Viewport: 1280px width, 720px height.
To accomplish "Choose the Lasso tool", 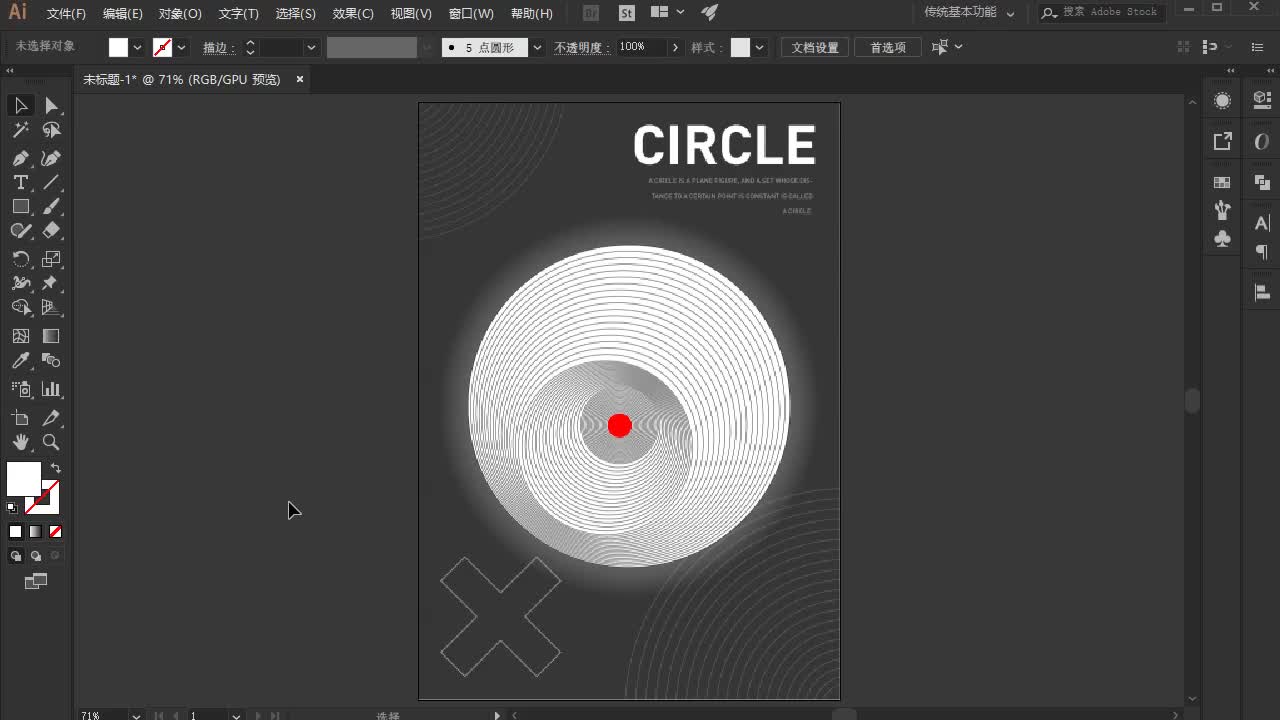I will [51, 130].
